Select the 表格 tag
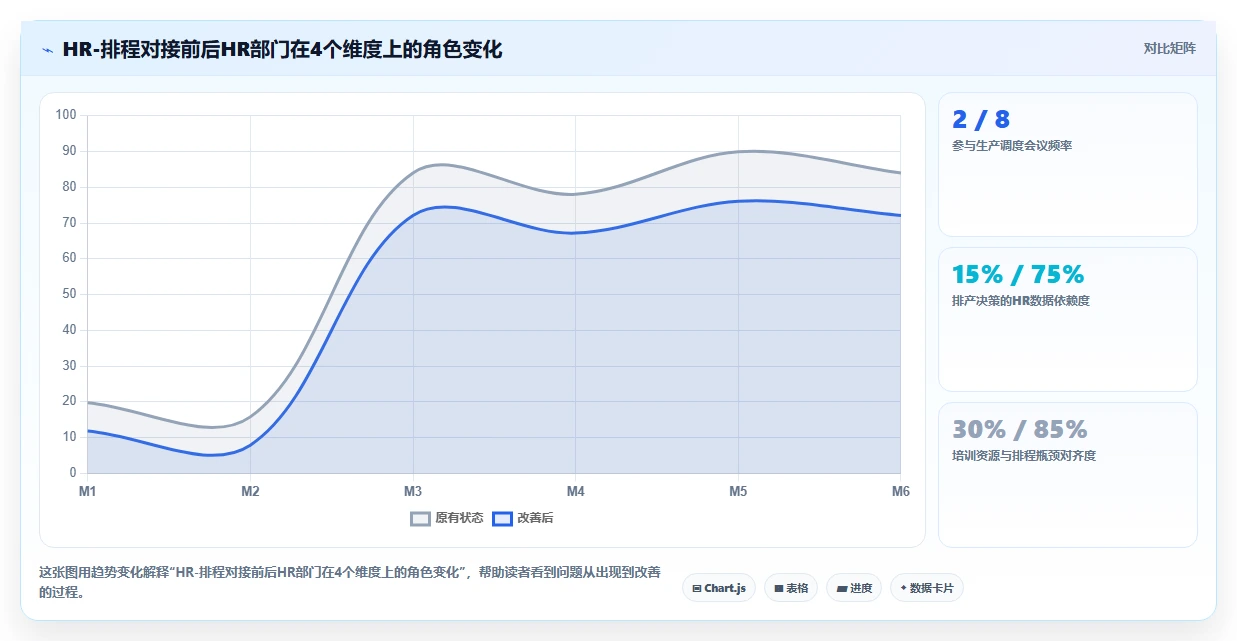 791,588
